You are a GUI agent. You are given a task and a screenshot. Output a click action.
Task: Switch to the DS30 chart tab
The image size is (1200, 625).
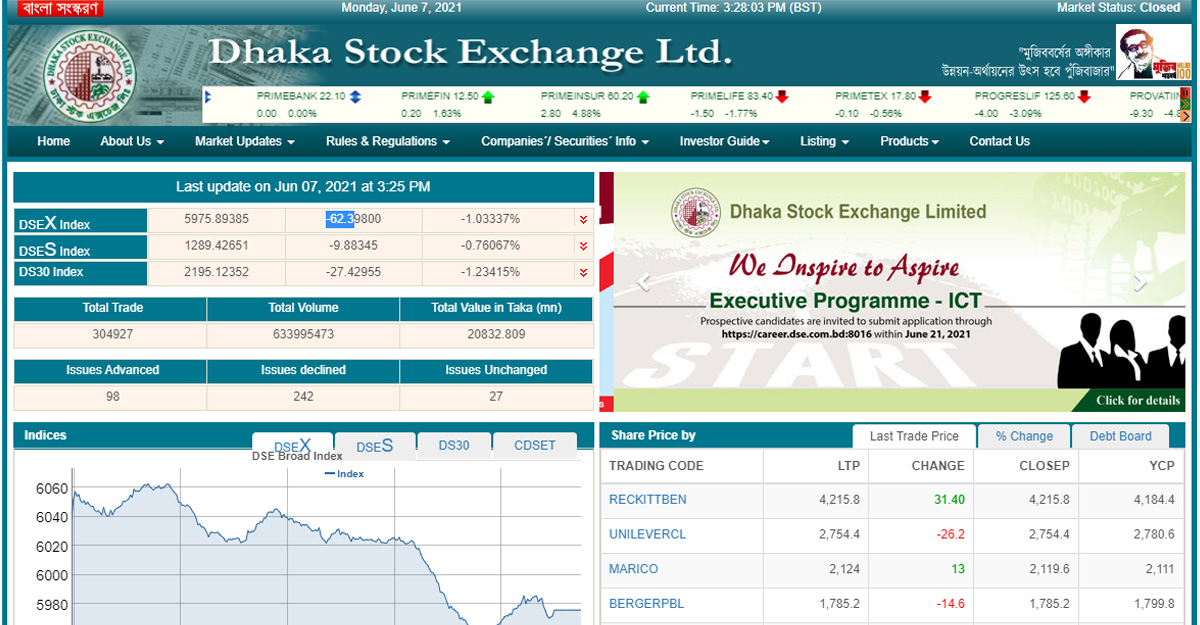[x=453, y=445]
